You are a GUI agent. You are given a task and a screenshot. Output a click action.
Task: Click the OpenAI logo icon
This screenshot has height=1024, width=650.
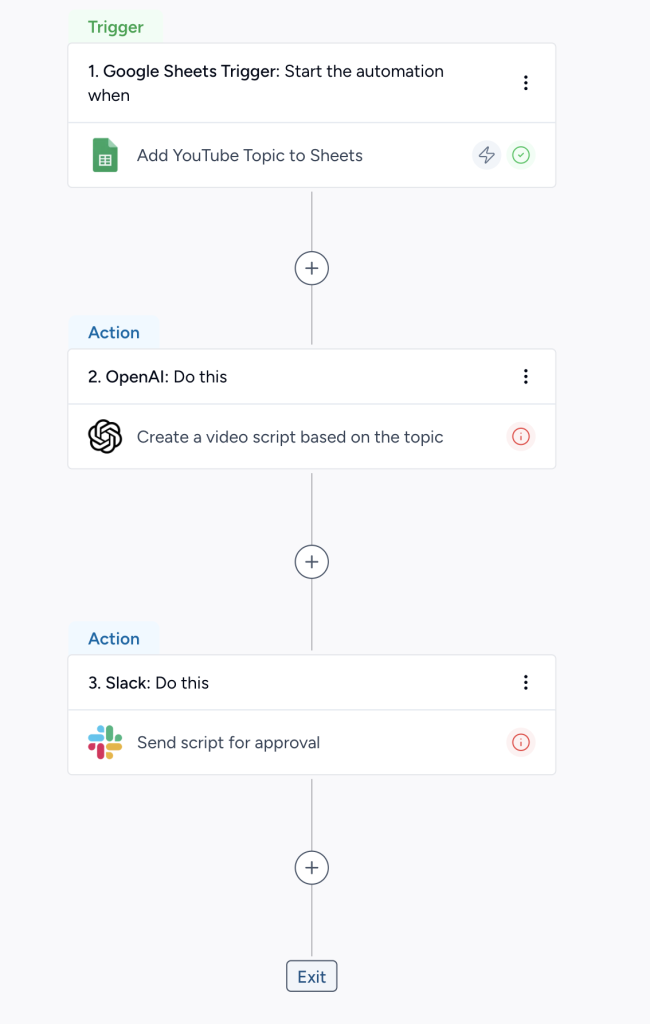105,437
